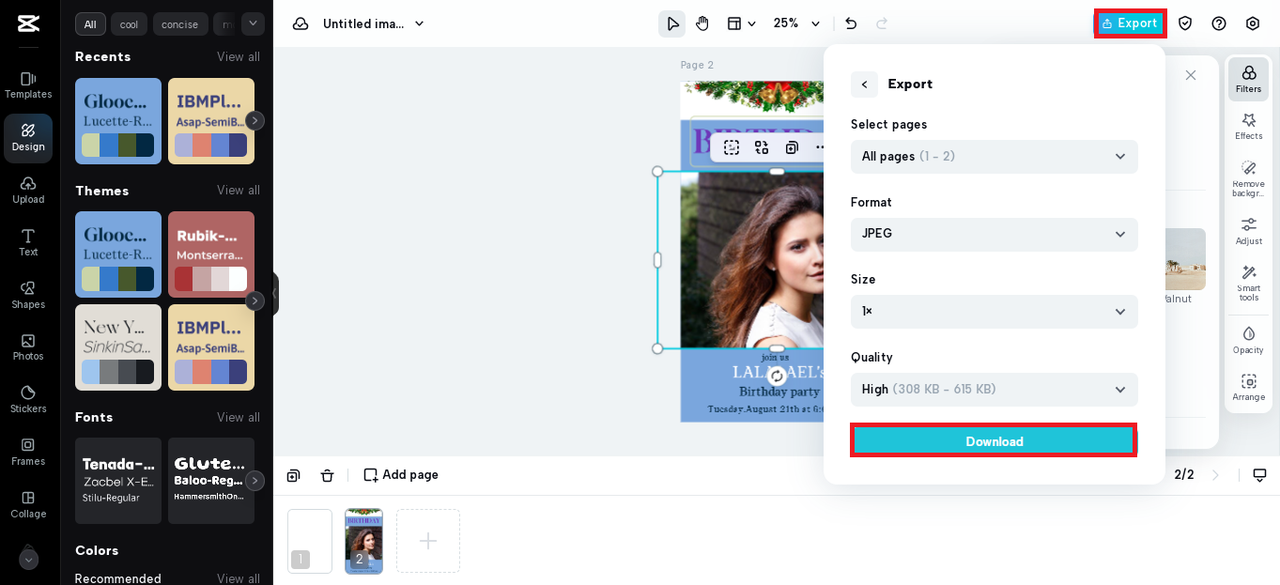
Task: Open the file name dropdown arrow
Action: point(419,24)
